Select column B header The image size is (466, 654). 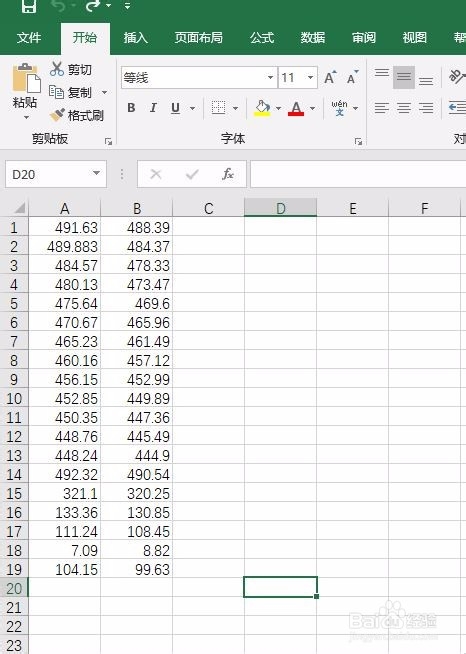(x=137, y=208)
